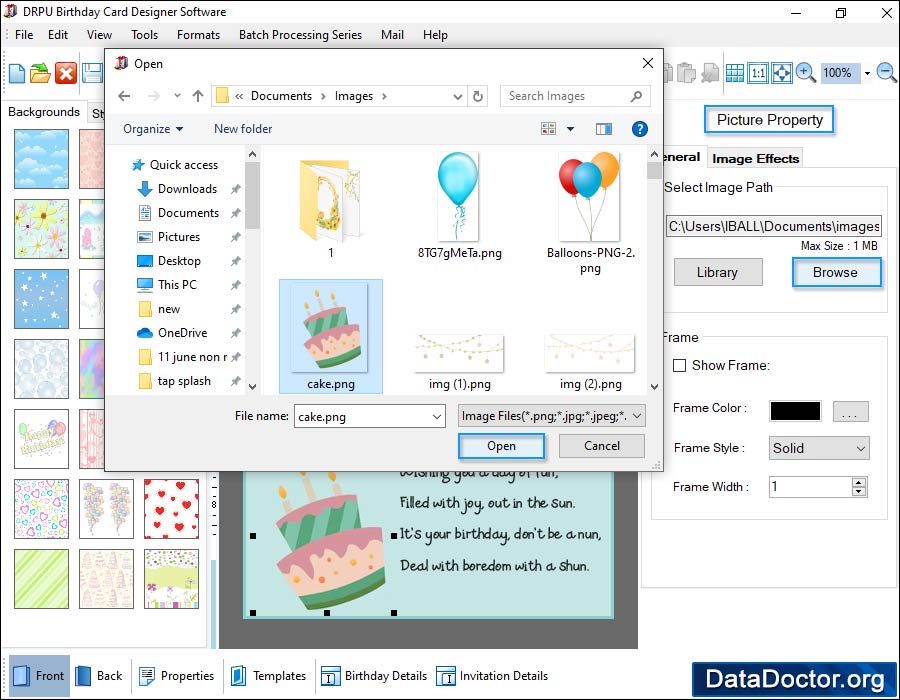The image size is (900, 700).
Task: Enable the Show Frame checkbox
Action: (680, 365)
